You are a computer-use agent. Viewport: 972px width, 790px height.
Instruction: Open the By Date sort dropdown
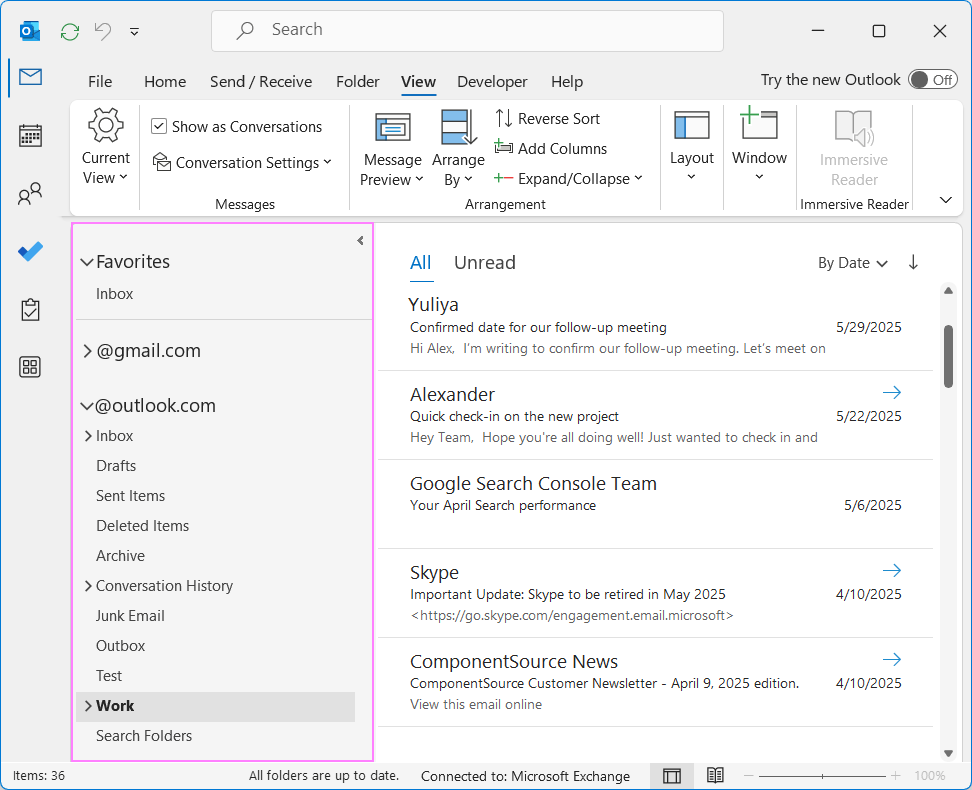pyautogui.click(x=852, y=263)
